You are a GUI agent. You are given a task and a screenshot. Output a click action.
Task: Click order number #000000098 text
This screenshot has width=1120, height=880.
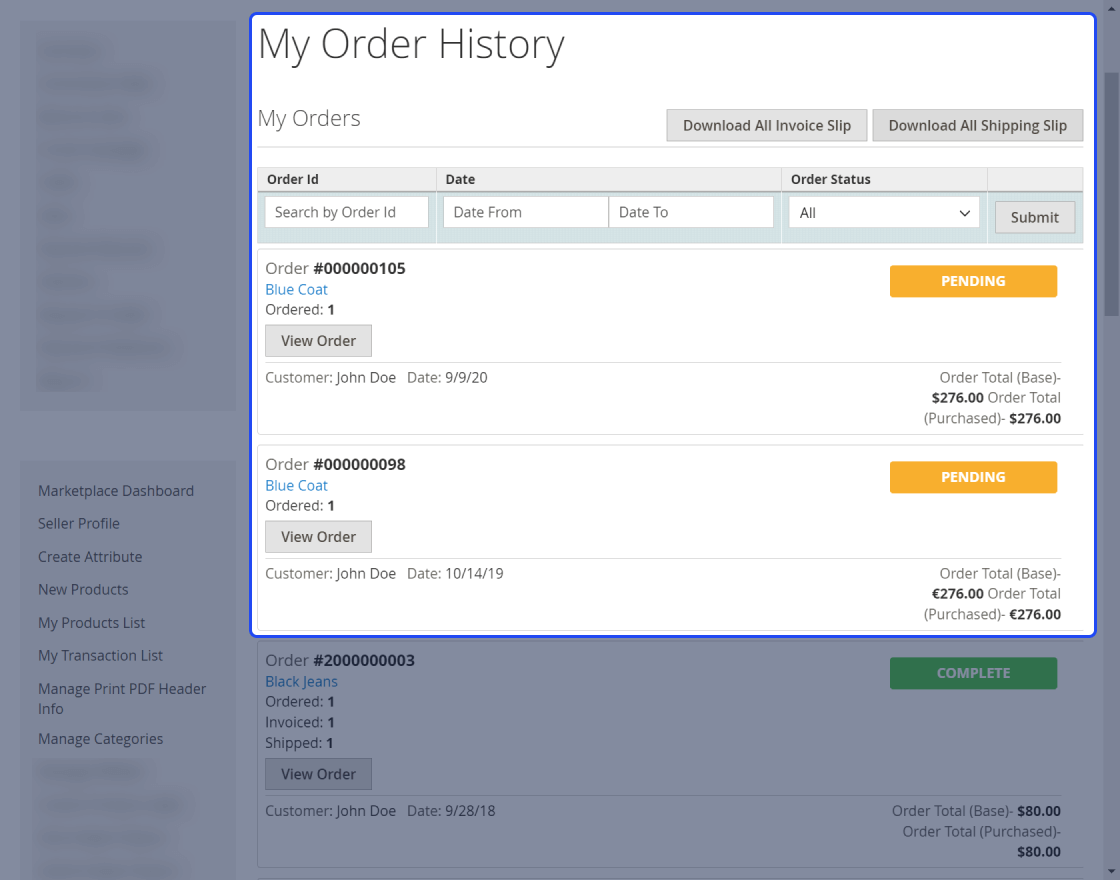coord(359,464)
